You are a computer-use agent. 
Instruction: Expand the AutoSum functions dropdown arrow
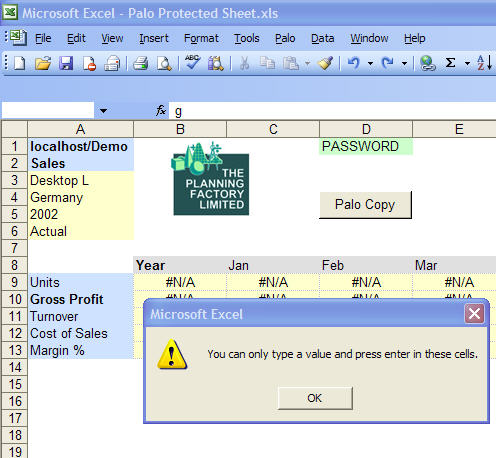coord(467,63)
